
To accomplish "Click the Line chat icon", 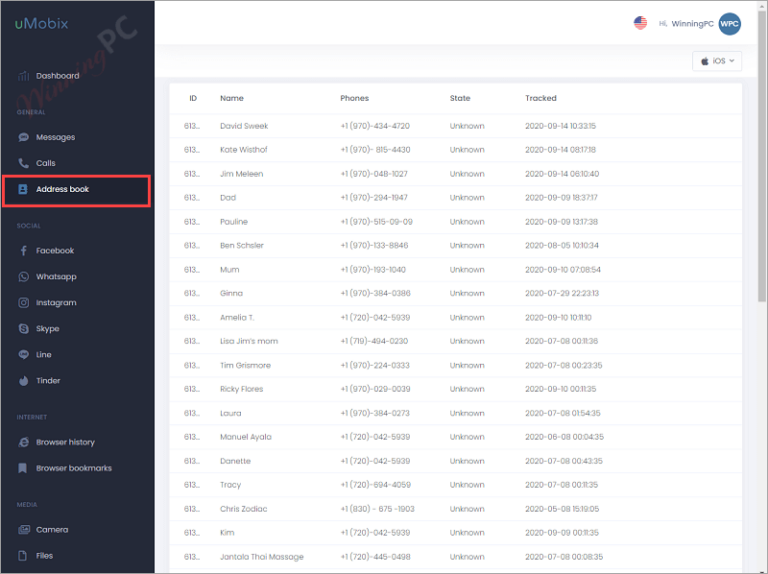I will pyautogui.click(x=24, y=355).
